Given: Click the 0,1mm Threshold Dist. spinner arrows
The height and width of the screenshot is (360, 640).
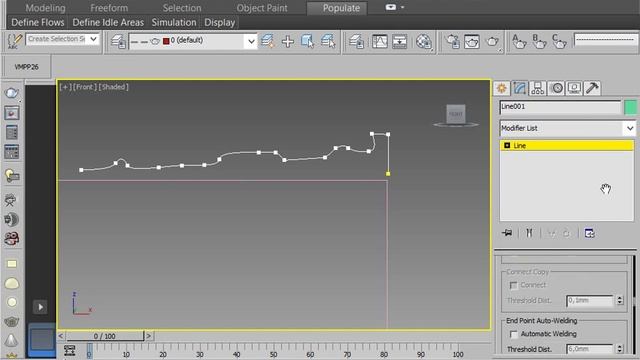Looking at the screenshot, I should 620,301.
